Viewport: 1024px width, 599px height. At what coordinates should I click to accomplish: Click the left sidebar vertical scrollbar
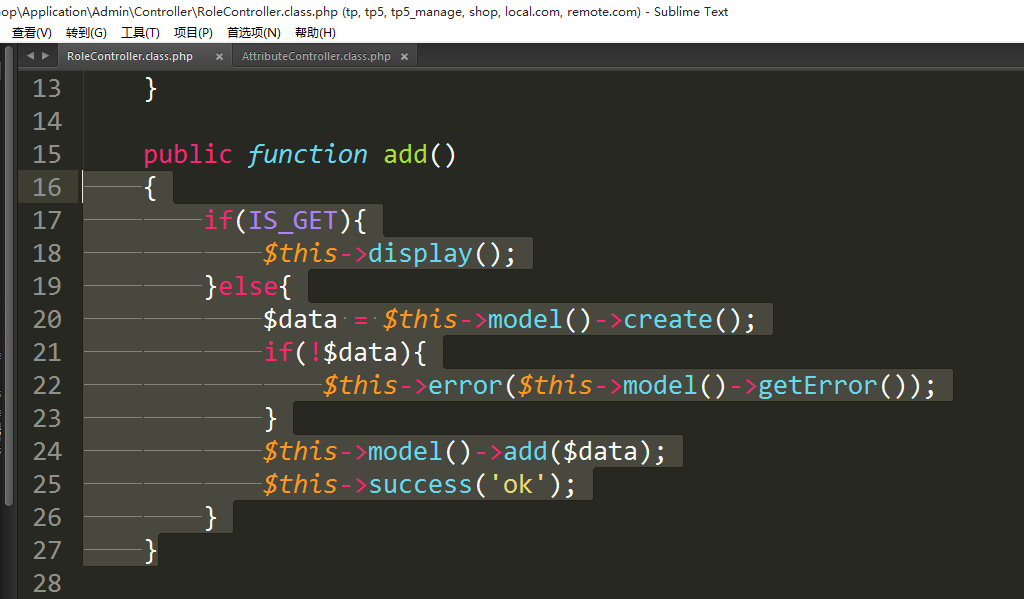[x=9, y=300]
